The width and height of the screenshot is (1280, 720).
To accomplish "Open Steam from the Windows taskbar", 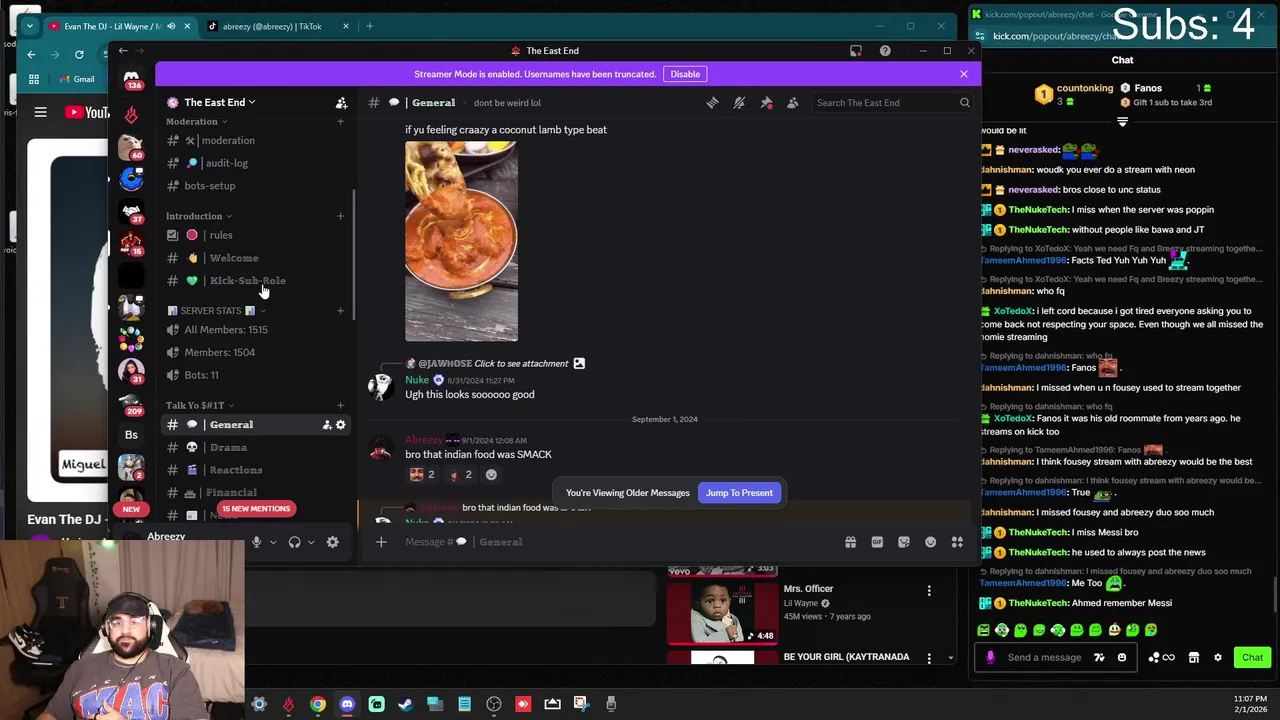I will (x=405, y=704).
